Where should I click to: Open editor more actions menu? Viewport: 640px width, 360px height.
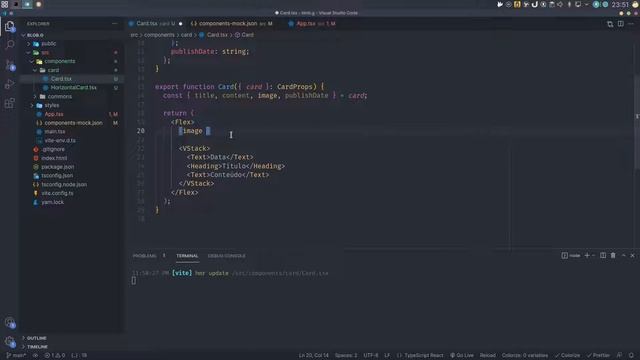631,24
